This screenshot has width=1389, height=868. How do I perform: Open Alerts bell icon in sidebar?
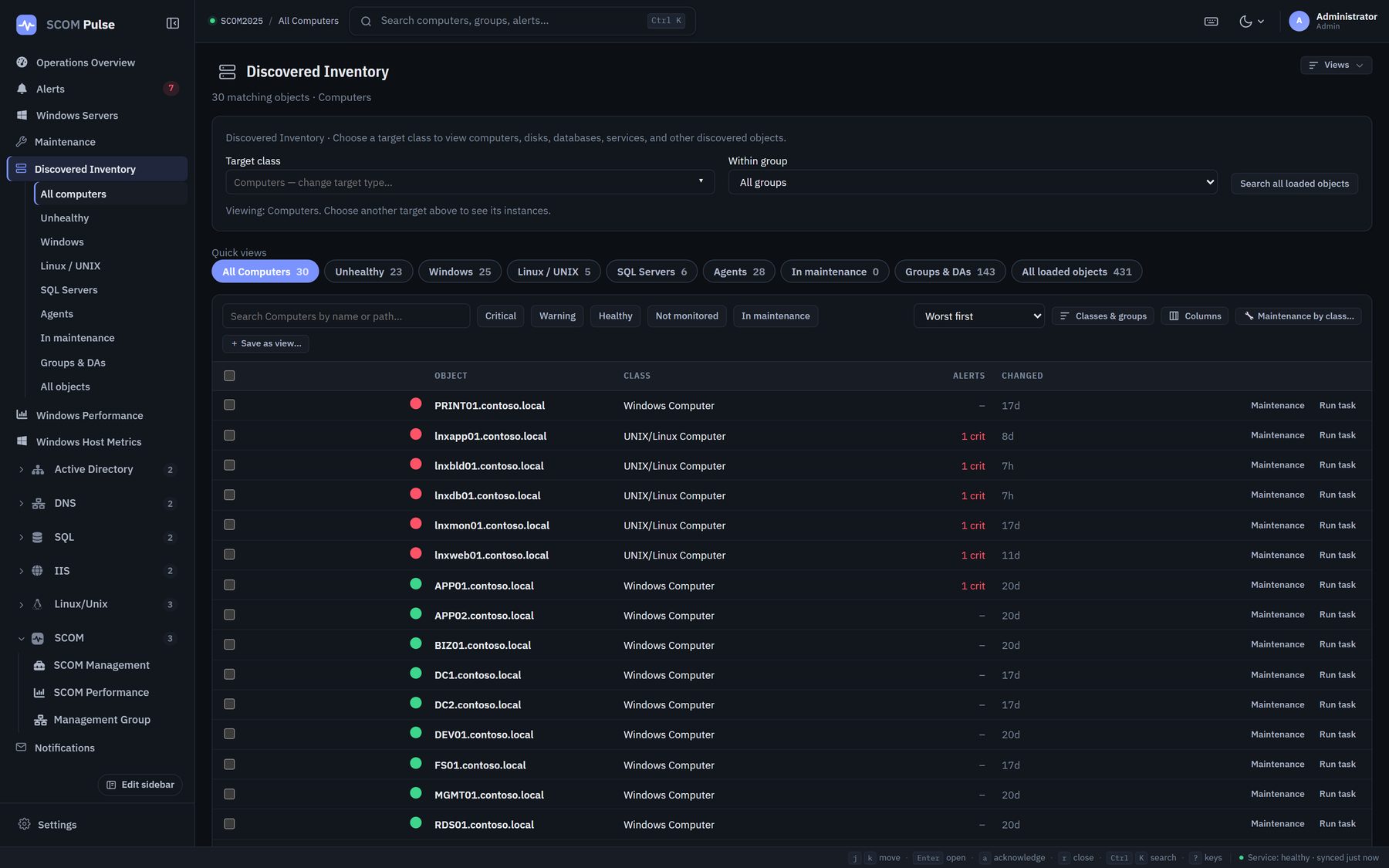coord(22,89)
